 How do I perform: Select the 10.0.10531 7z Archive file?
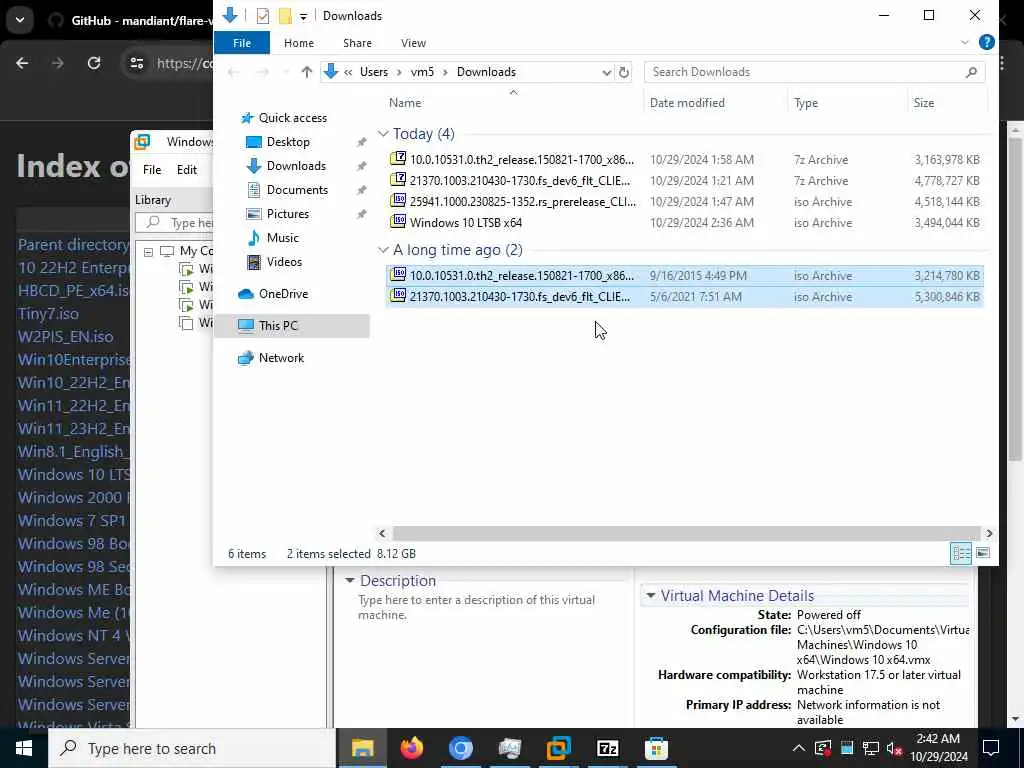pyautogui.click(x=684, y=159)
